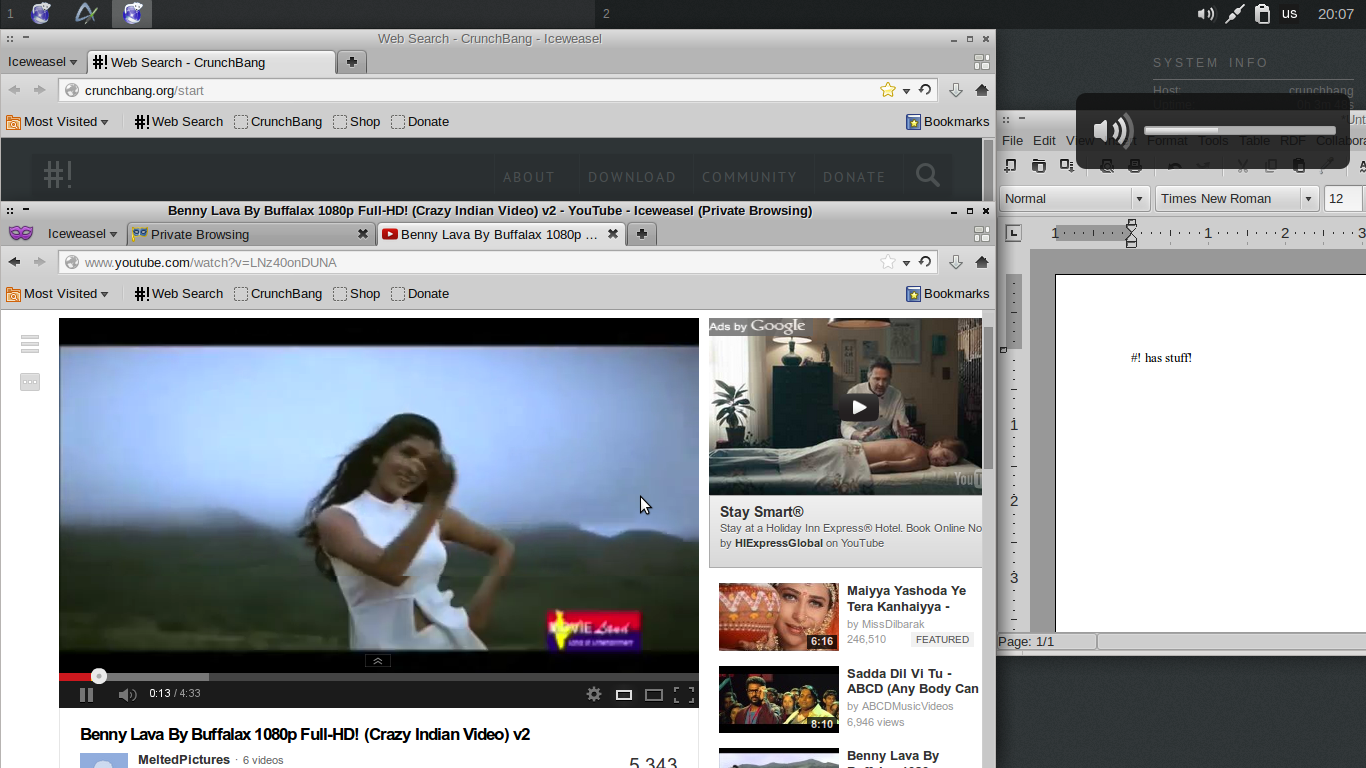This screenshot has width=1366, height=768.
Task: Open the Format menu in the word processor
Action: tap(1167, 141)
